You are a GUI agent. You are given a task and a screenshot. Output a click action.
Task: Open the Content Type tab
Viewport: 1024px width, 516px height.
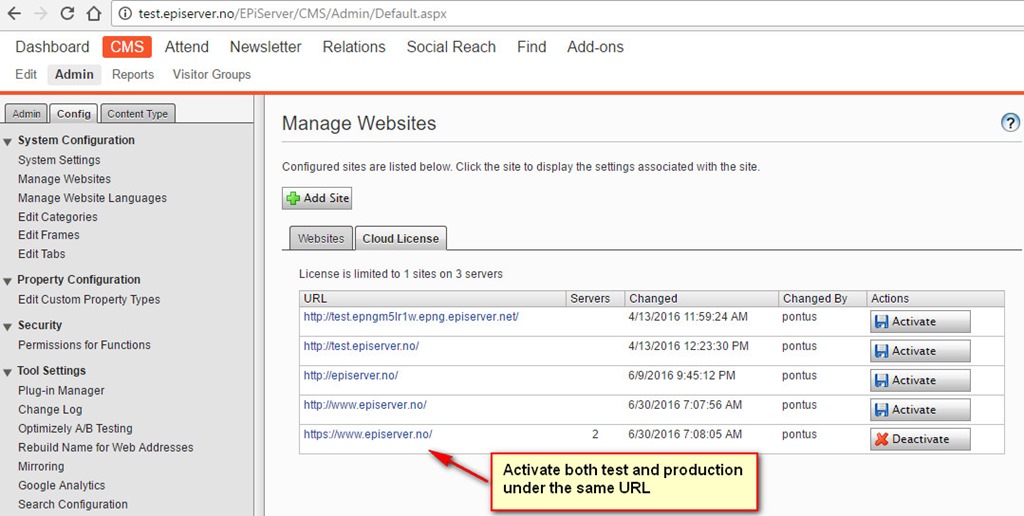138,114
